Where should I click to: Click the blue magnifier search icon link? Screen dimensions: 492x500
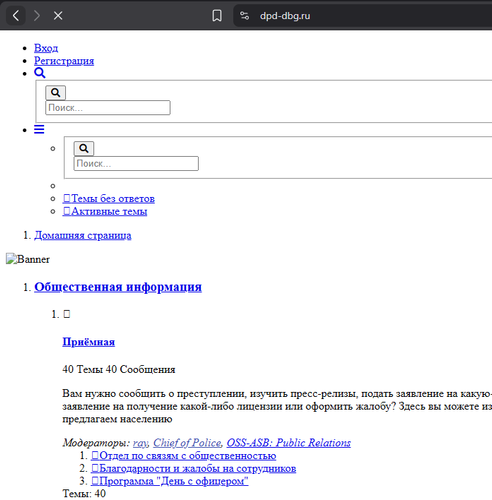[x=40, y=73]
